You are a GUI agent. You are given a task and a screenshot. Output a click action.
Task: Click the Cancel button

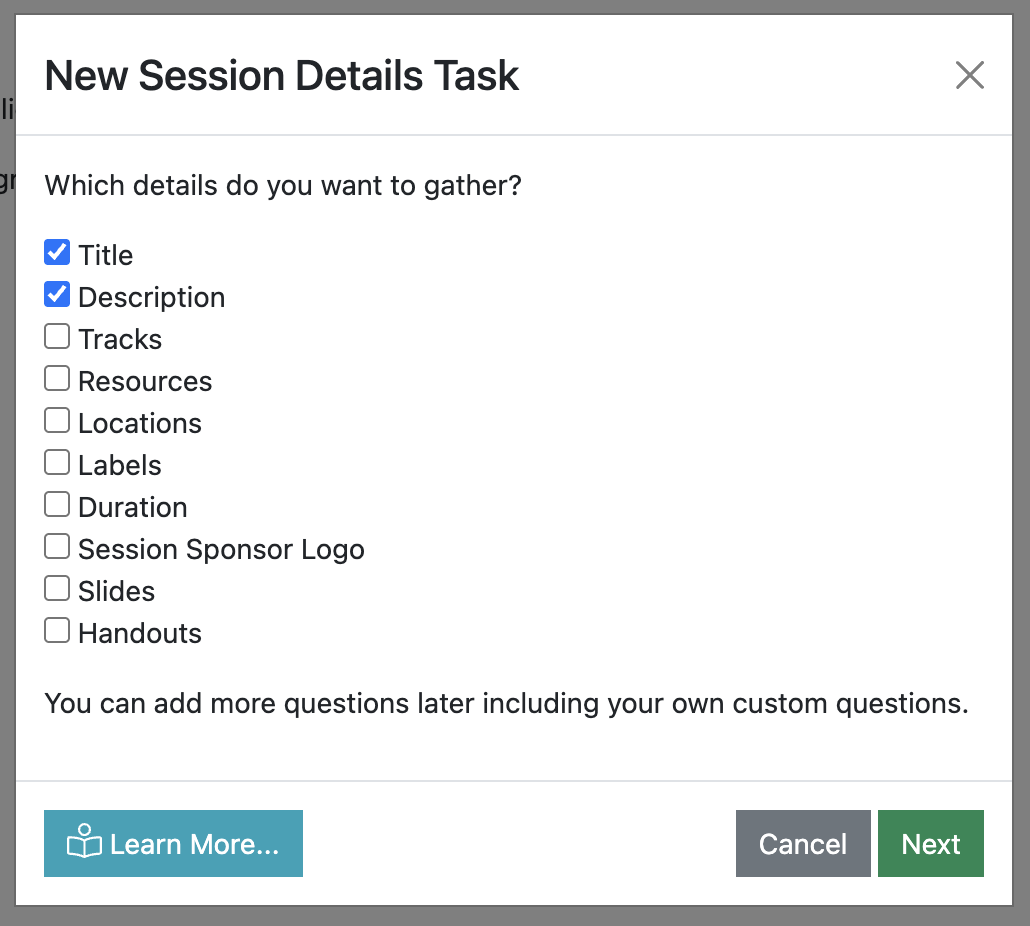803,843
